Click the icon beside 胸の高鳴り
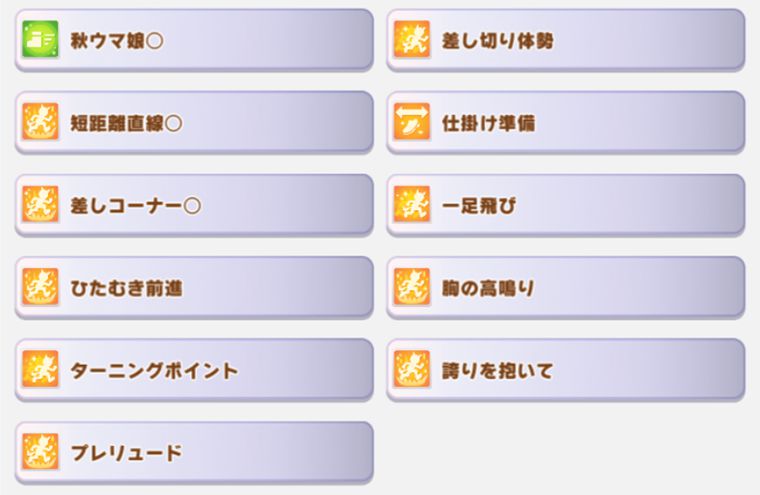Viewport: 760px width, 495px height. pos(411,288)
